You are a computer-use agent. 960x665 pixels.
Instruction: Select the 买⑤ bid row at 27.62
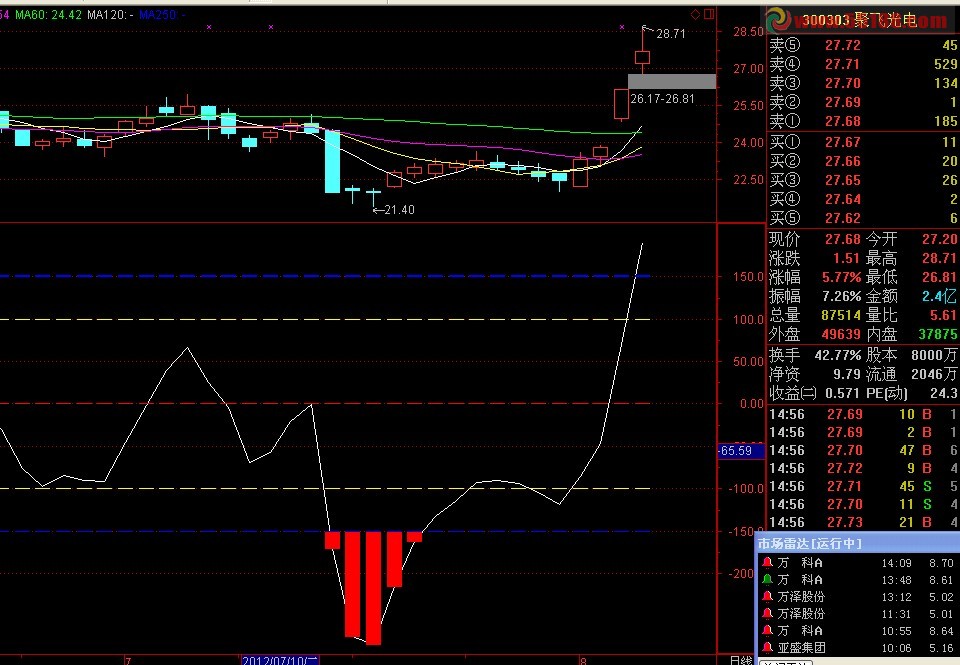coord(863,218)
